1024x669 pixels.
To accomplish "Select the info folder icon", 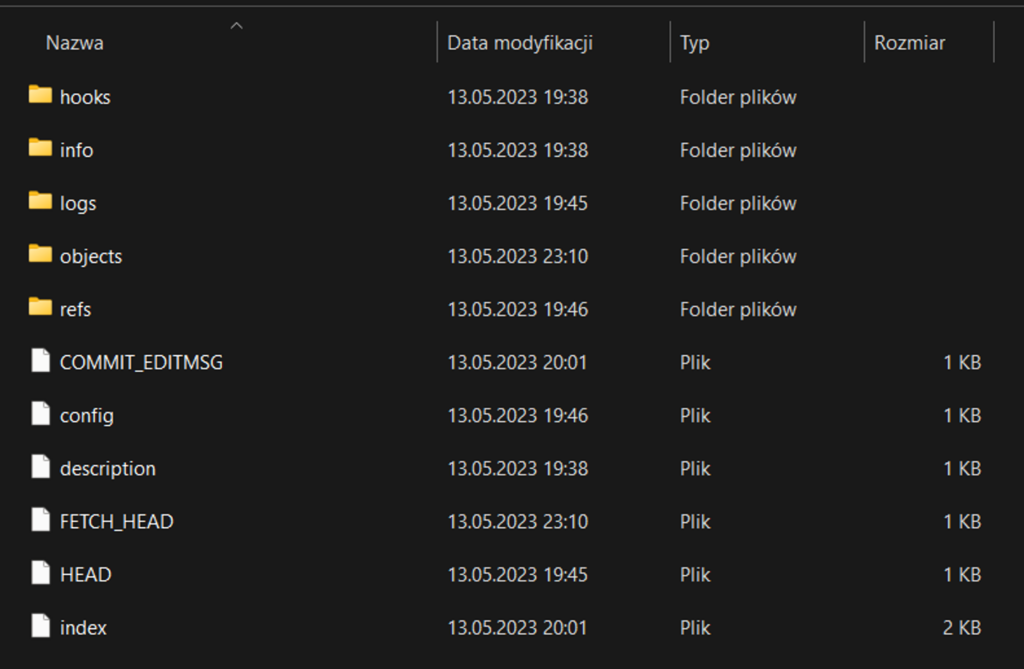I will pos(40,149).
